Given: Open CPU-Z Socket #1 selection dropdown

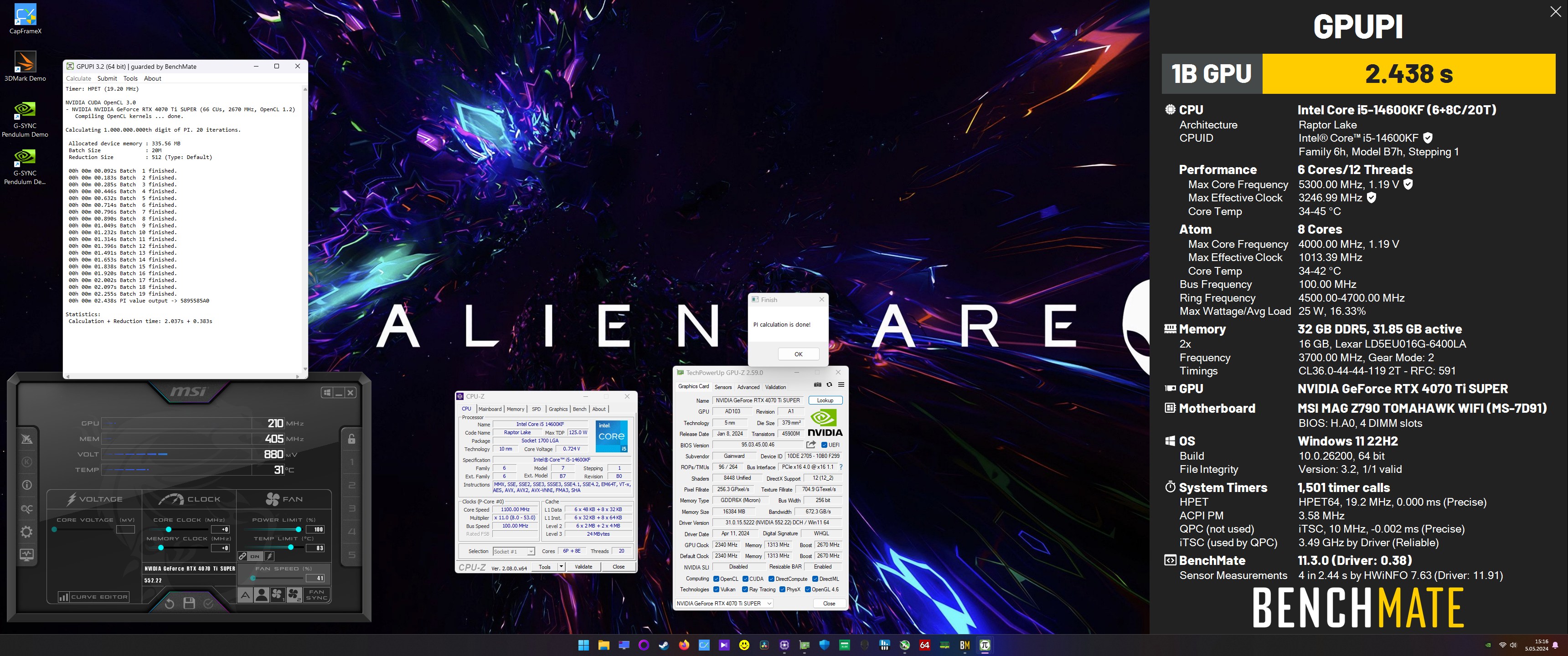Looking at the screenshot, I should coord(513,551).
